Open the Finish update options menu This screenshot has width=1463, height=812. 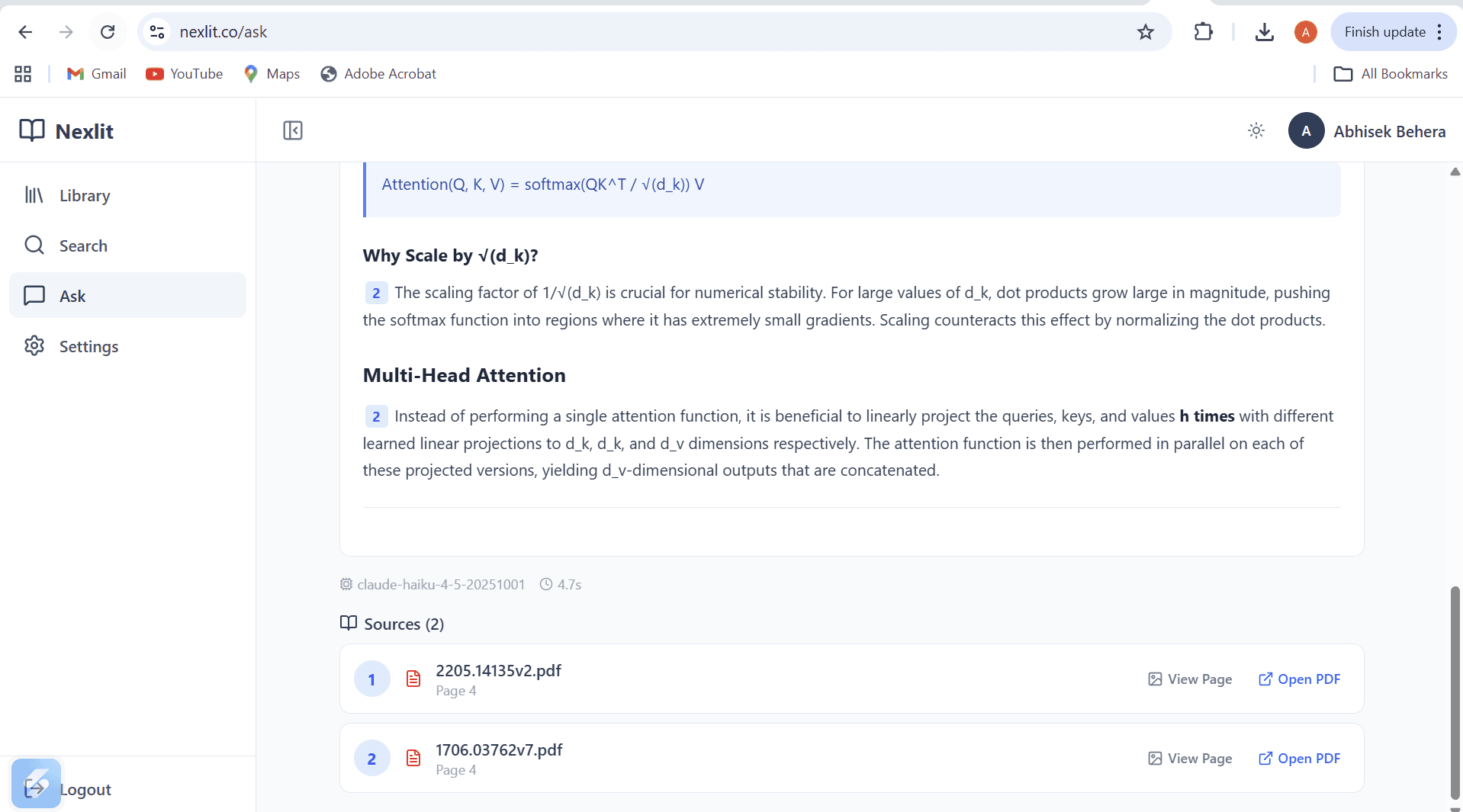click(x=1440, y=32)
